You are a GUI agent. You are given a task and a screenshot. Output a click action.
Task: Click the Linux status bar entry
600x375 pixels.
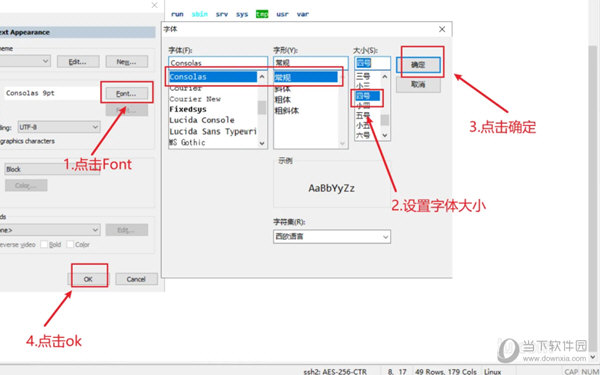pyautogui.click(x=492, y=371)
